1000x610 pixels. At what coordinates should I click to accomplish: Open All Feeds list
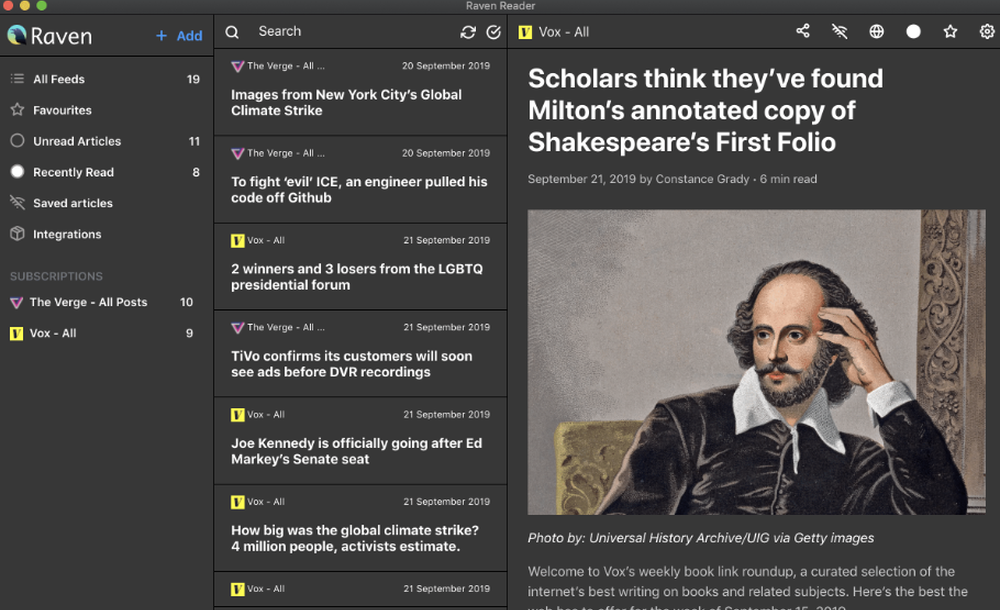click(x=105, y=79)
